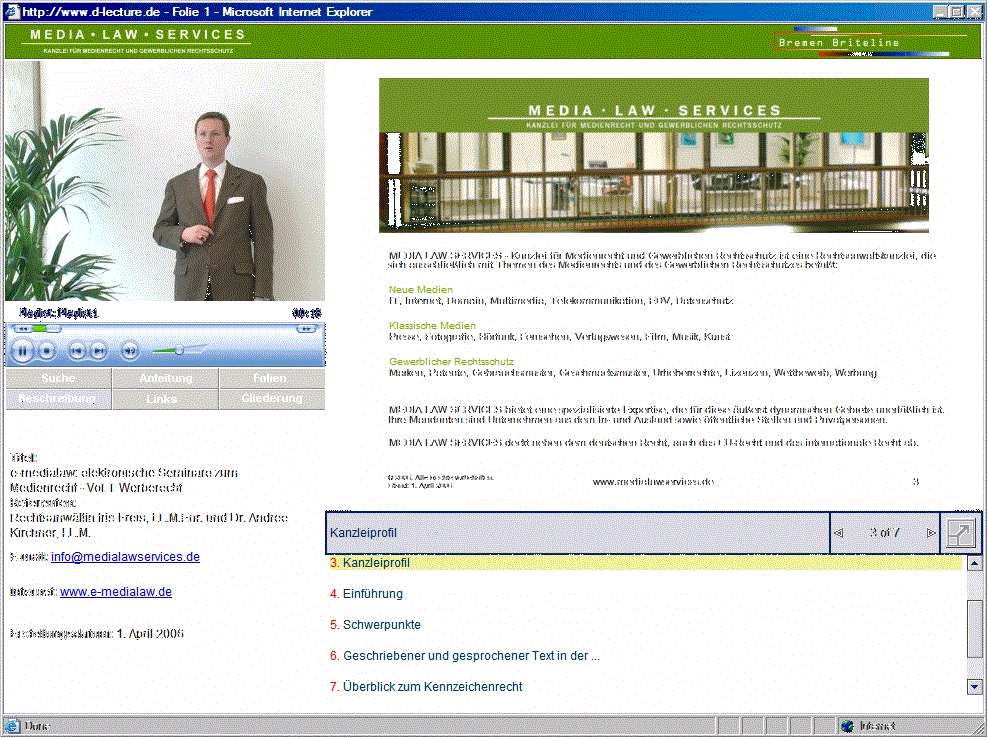Open the Suche tab
Viewport: 988px width, 738px height.
coord(59,378)
